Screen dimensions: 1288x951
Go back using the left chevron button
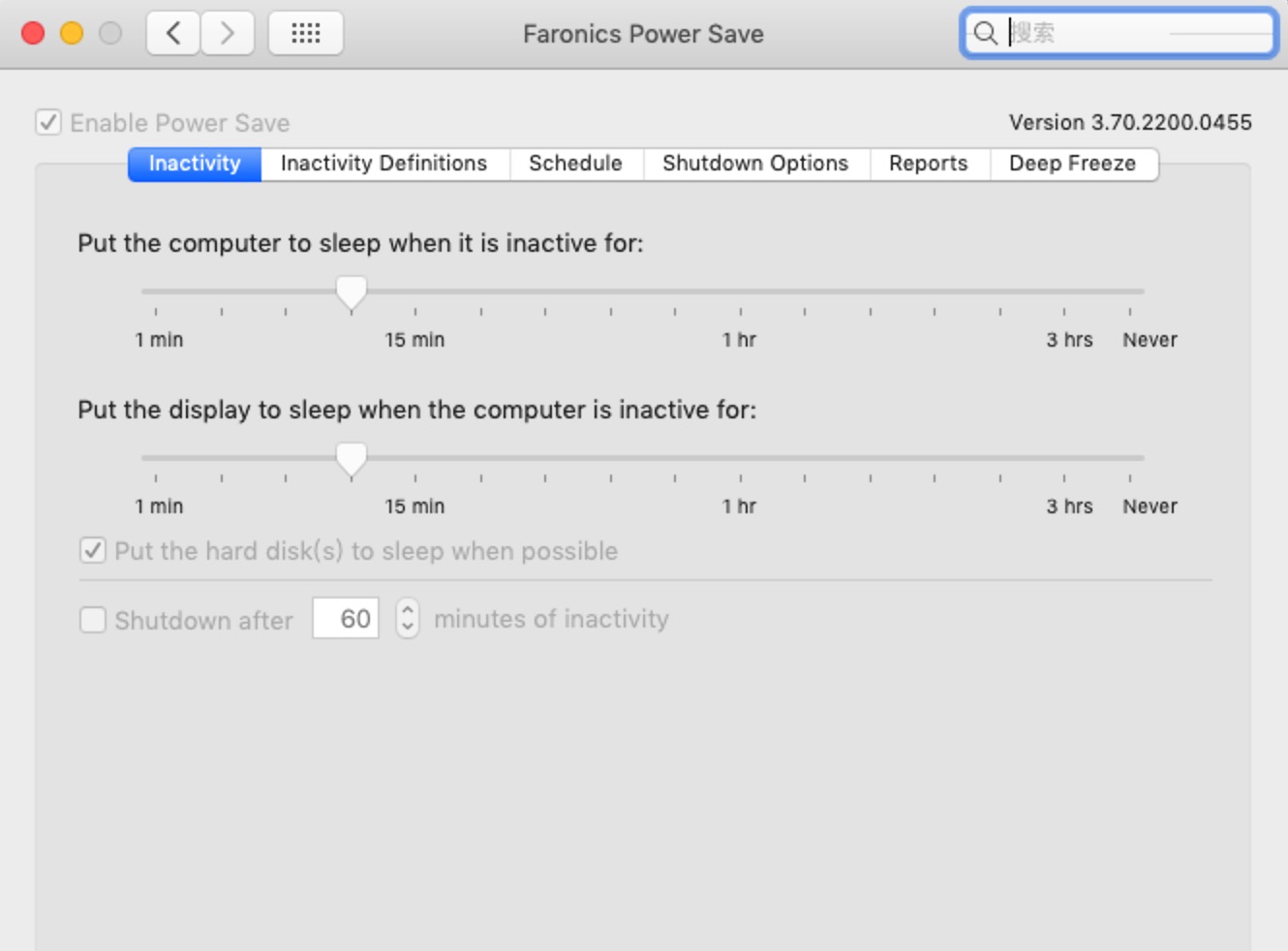[x=173, y=34]
